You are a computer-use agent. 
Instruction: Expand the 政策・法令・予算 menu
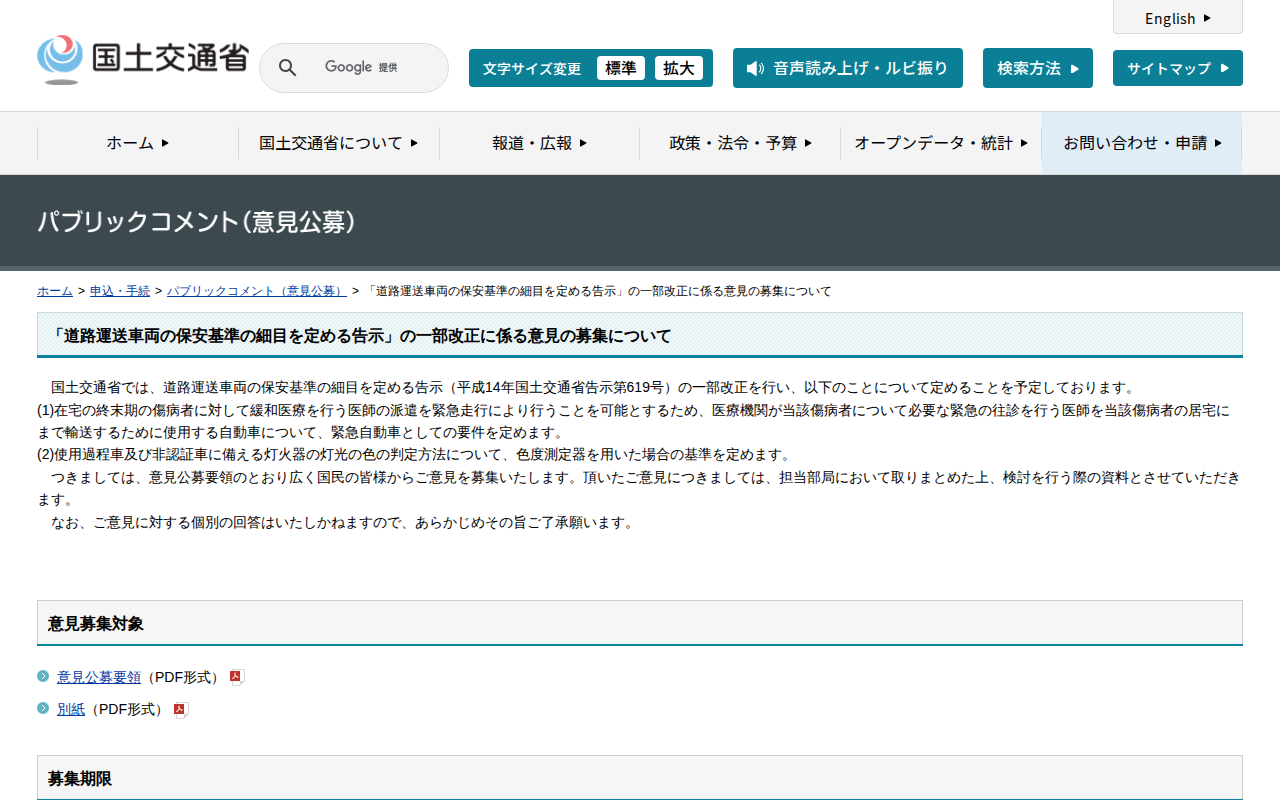[x=740, y=143]
